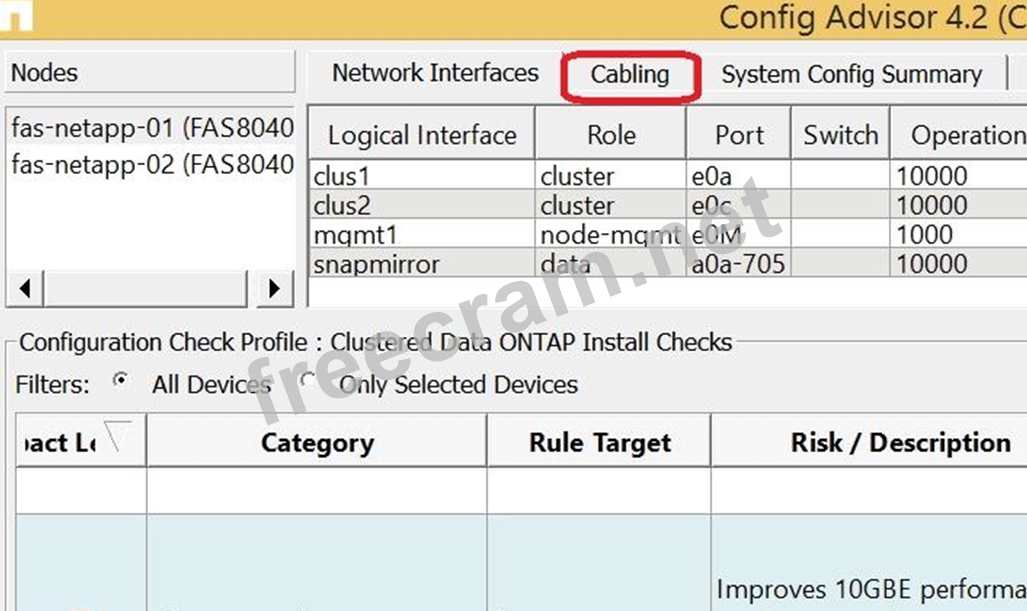The height and width of the screenshot is (611, 1027).
Task: Click the Config Advisor application logo icon
Action: pyautogui.click(x=16, y=16)
